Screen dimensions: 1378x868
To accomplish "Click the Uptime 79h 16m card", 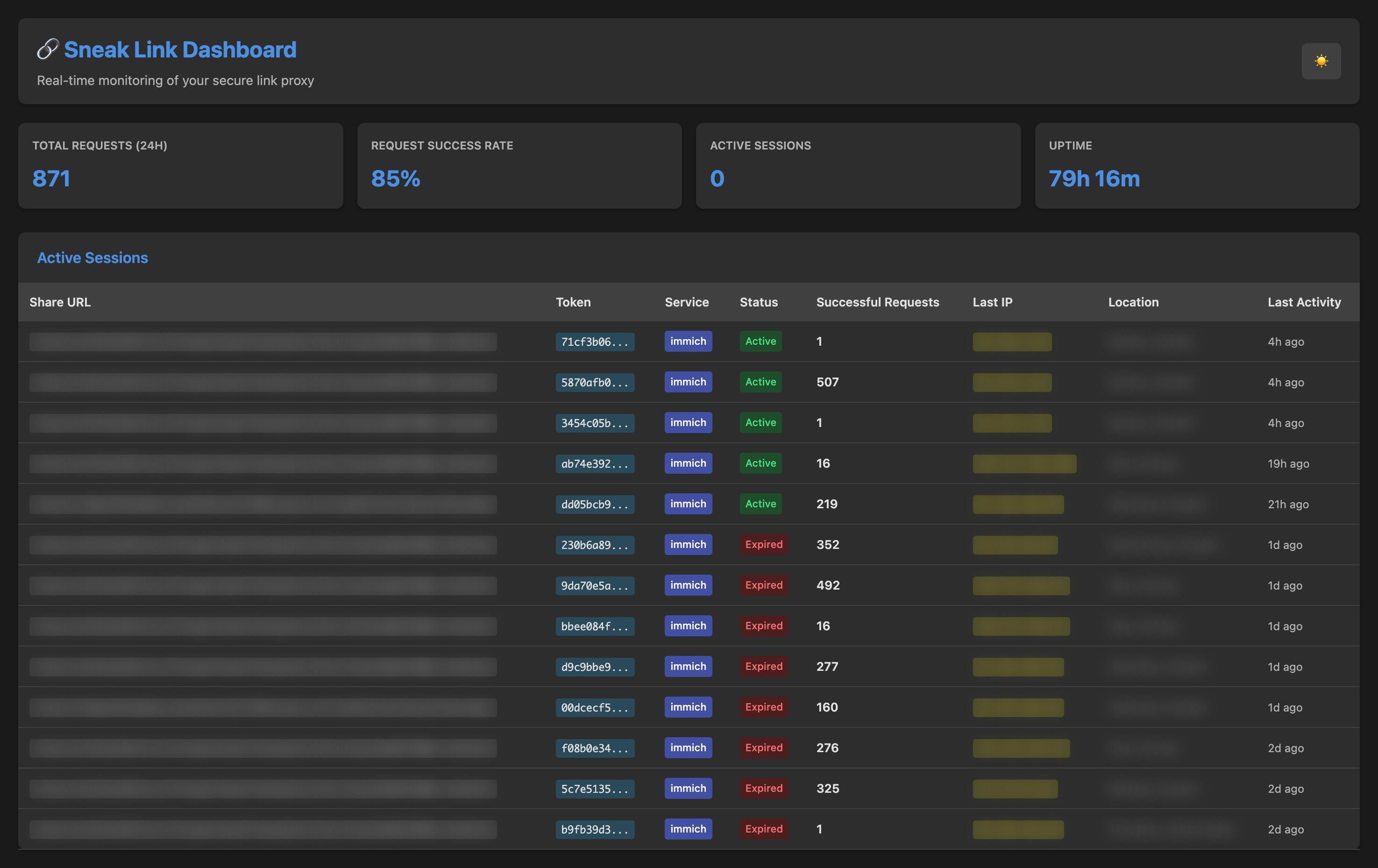I will 1197,165.
